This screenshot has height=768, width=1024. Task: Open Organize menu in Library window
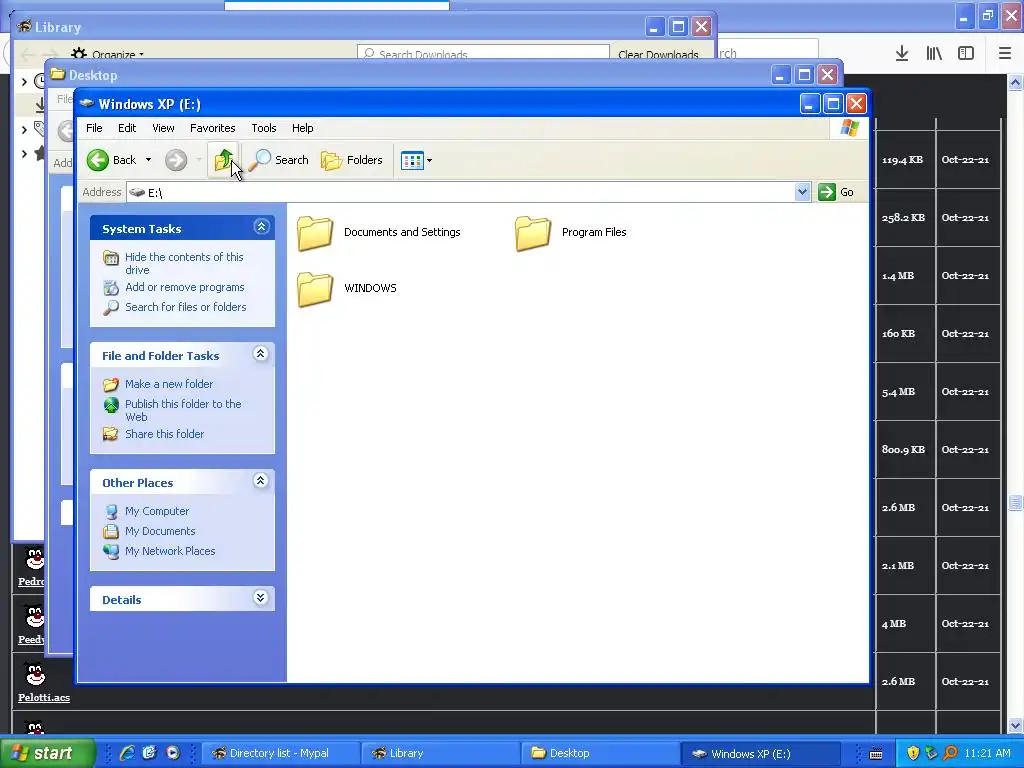point(108,55)
